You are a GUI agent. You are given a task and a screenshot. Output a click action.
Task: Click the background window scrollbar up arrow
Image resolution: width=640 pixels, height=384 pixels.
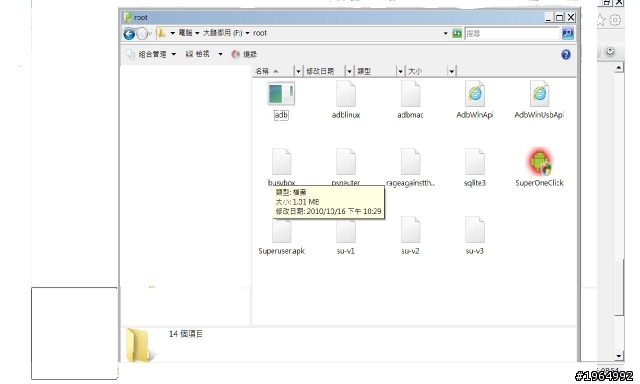pyautogui.click(x=619, y=67)
